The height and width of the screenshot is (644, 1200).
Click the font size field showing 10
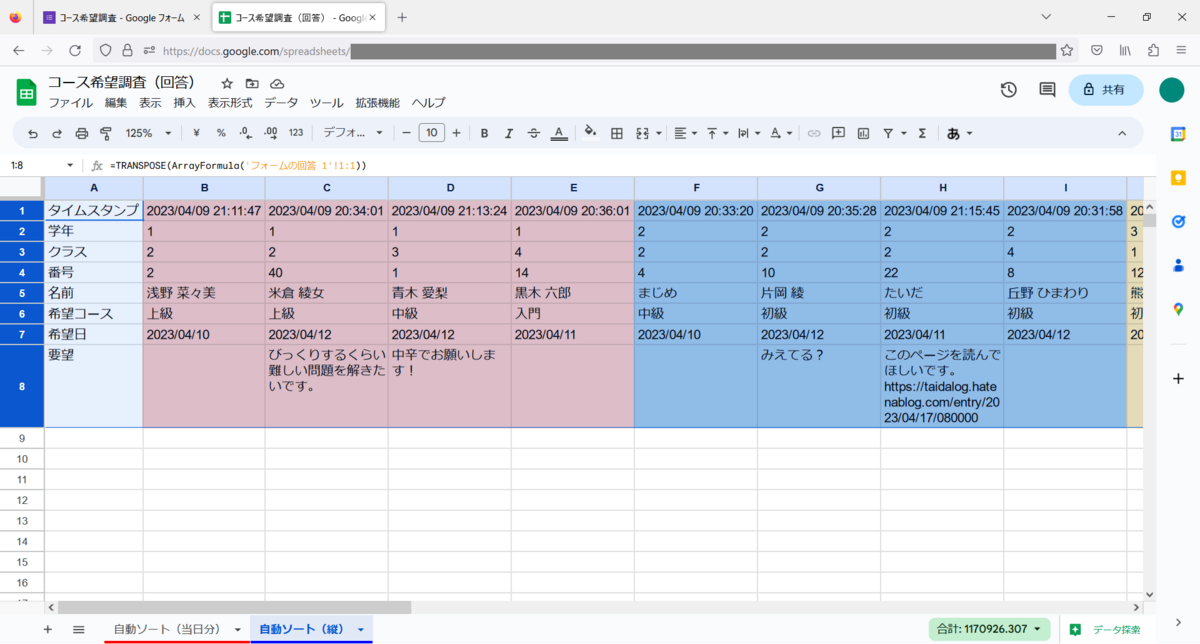[431, 133]
